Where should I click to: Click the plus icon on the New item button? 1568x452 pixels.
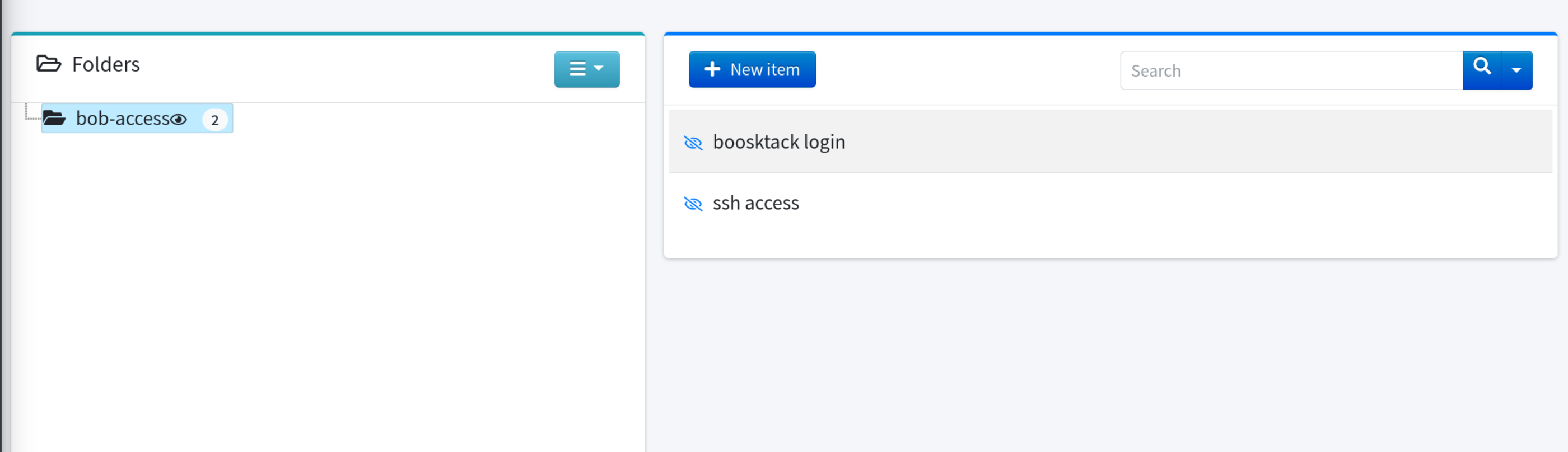pos(712,70)
